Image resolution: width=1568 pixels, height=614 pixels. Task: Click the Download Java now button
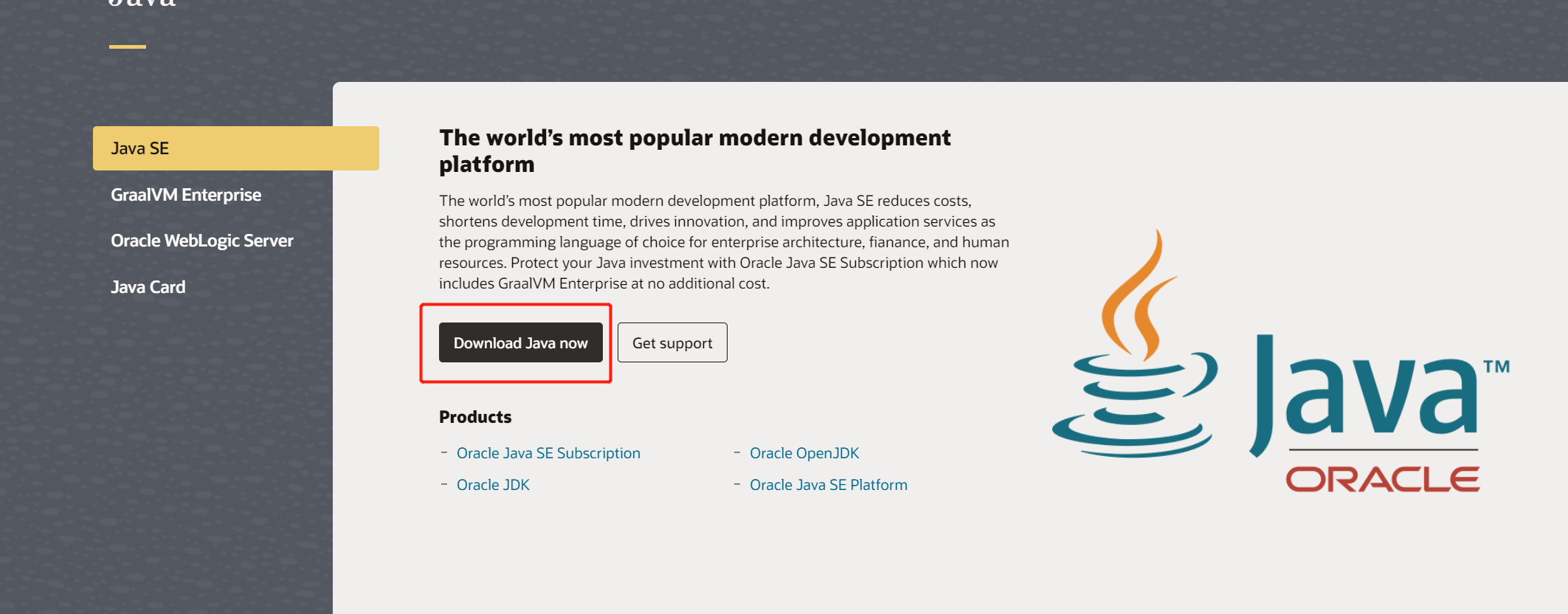coord(521,342)
